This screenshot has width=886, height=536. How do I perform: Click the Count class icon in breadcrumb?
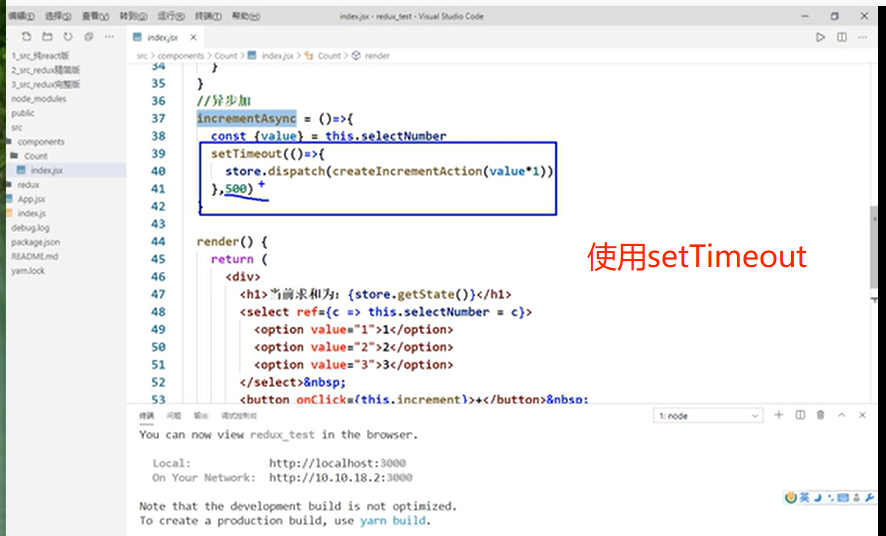pos(309,55)
